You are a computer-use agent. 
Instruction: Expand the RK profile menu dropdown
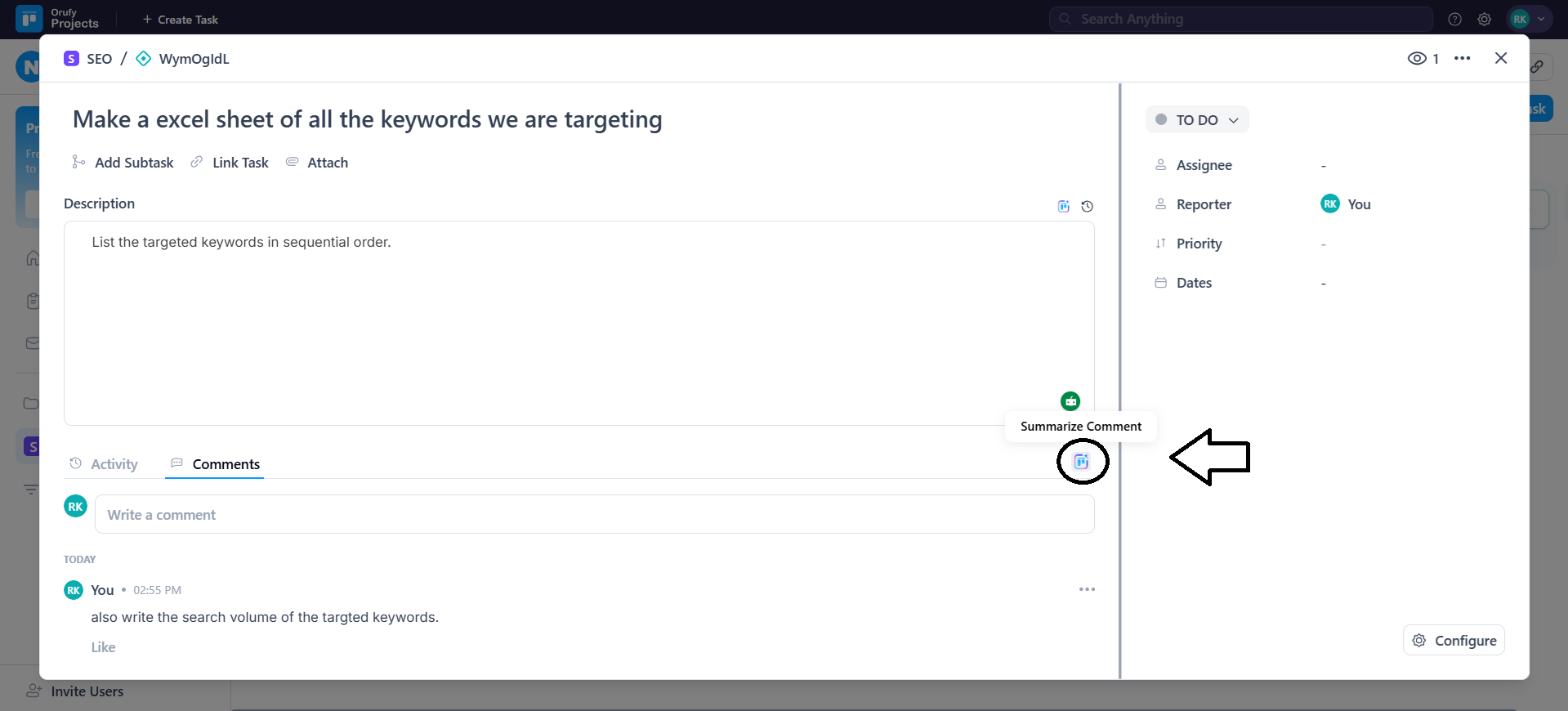point(1529,19)
